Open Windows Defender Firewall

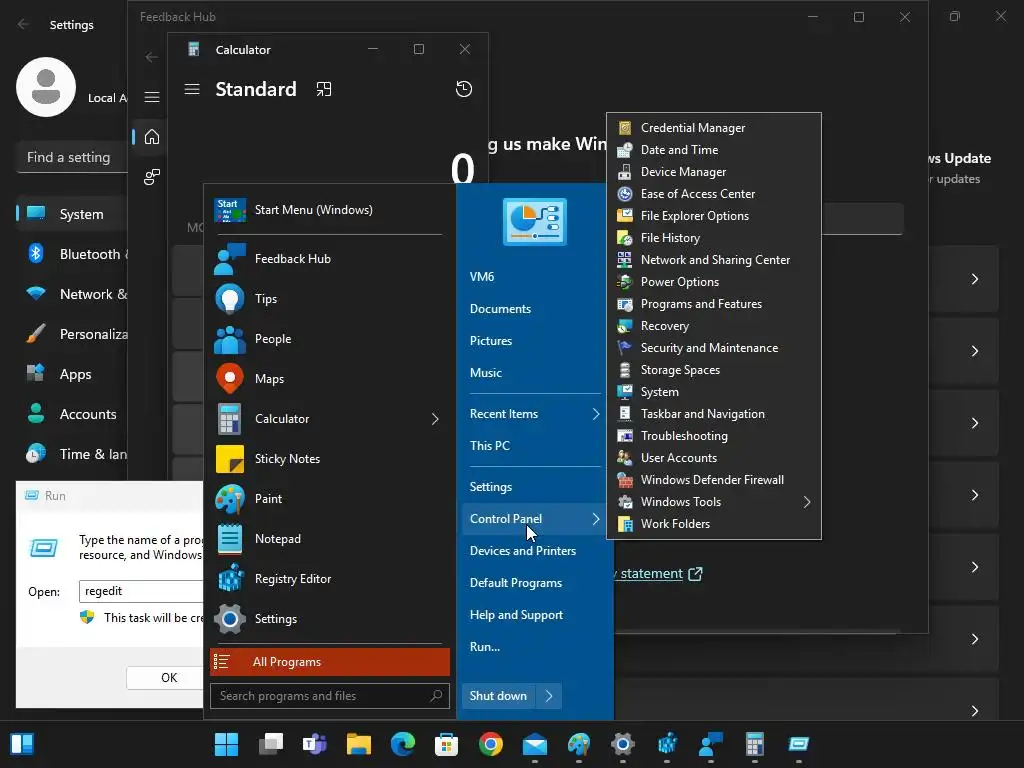point(714,479)
